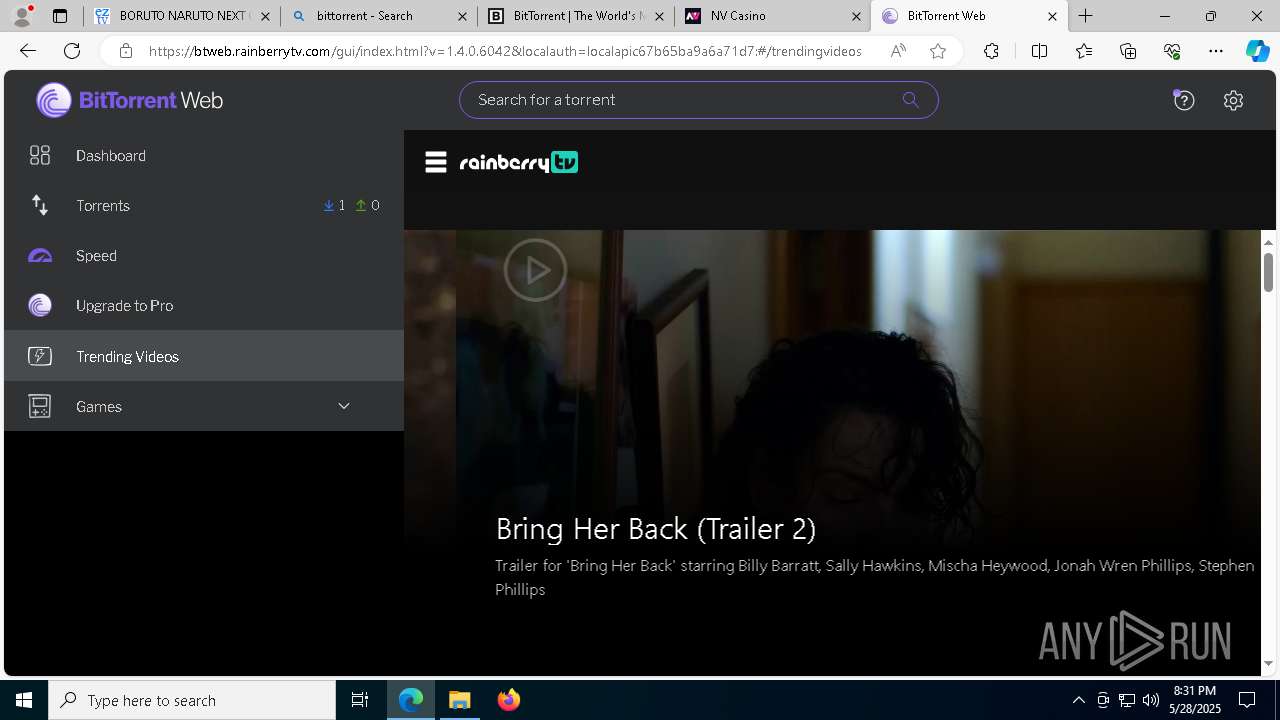Image resolution: width=1280 pixels, height=720 pixels.
Task: Toggle Read aloud icon
Action: [x=898, y=51]
